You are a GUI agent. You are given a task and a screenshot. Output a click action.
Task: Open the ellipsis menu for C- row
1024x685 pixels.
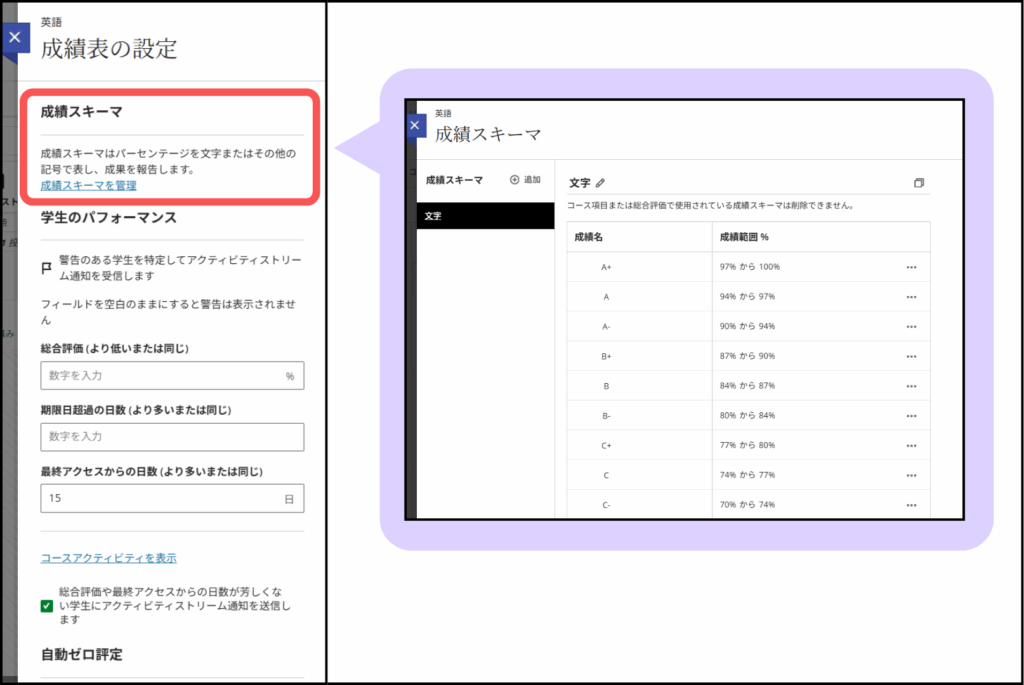click(x=910, y=505)
